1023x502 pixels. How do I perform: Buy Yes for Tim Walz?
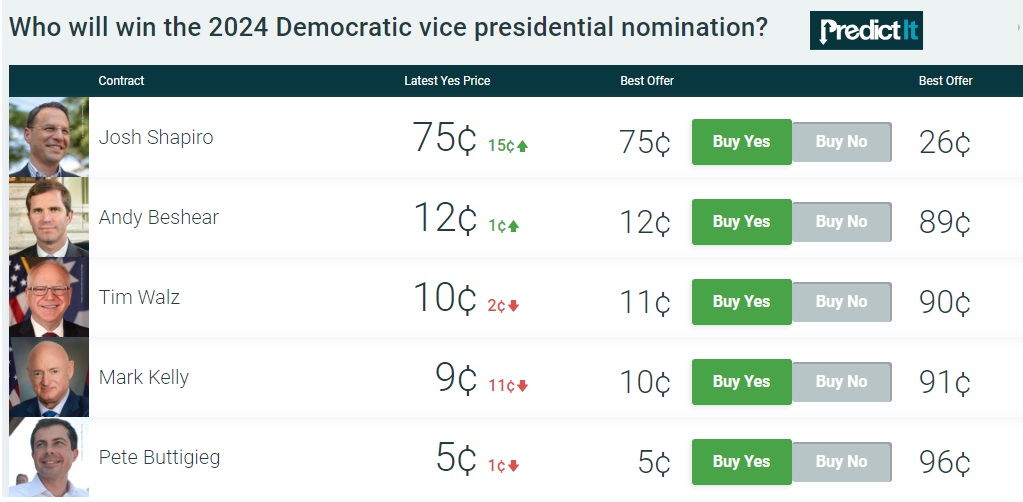coord(741,302)
